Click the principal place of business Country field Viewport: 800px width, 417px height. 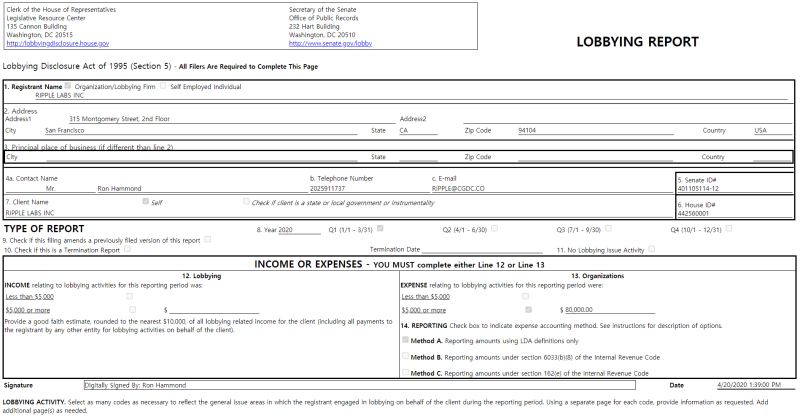[773, 157]
